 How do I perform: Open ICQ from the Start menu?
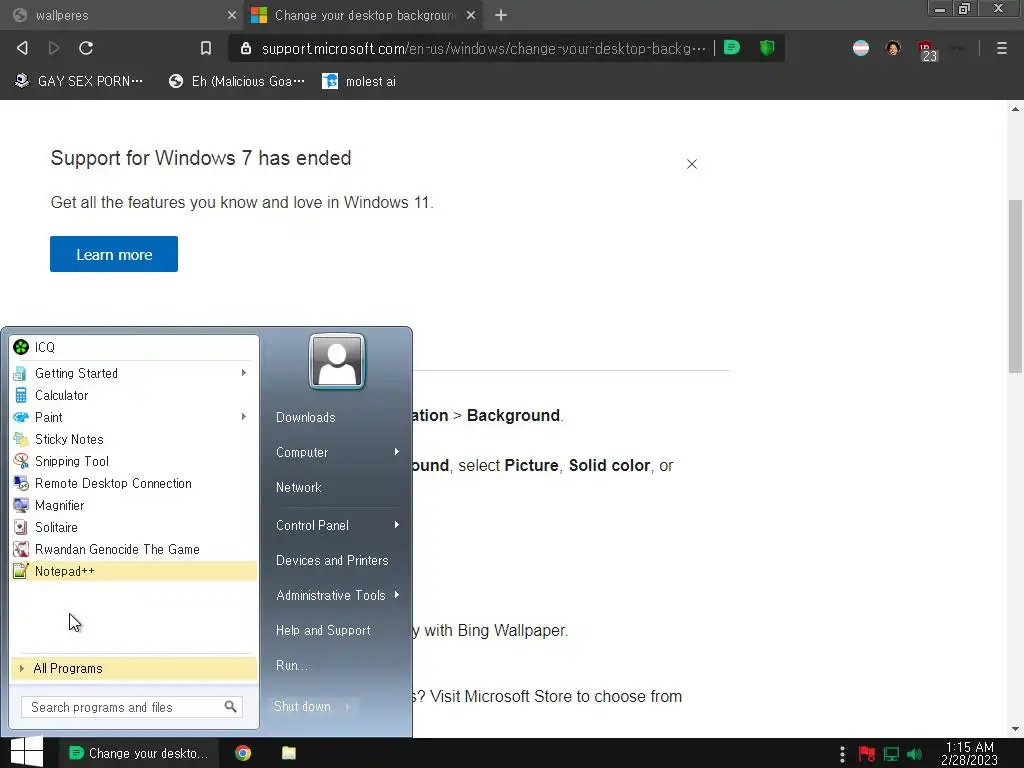tap(134, 347)
